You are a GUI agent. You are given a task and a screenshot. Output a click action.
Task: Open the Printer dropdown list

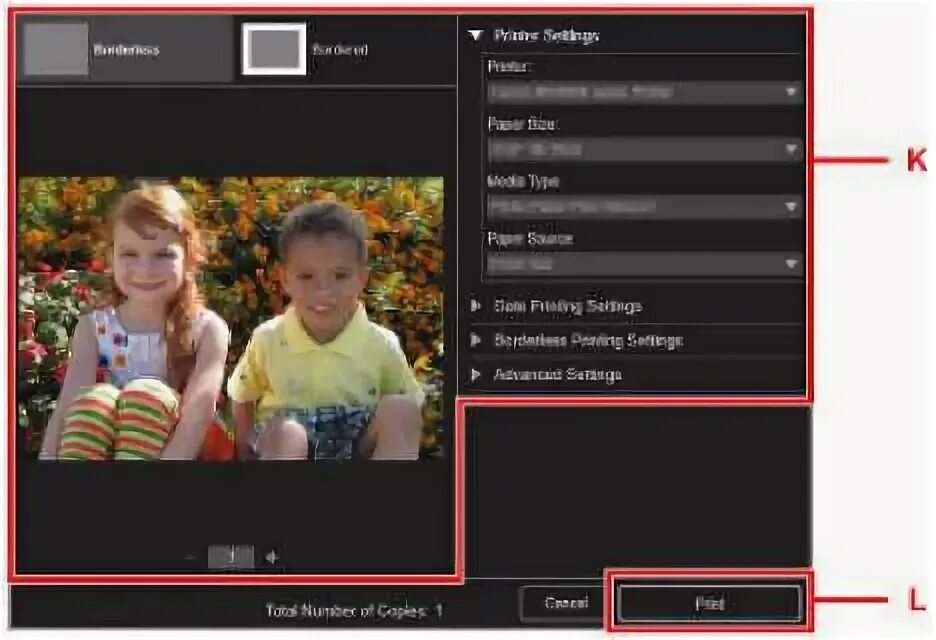pos(644,92)
